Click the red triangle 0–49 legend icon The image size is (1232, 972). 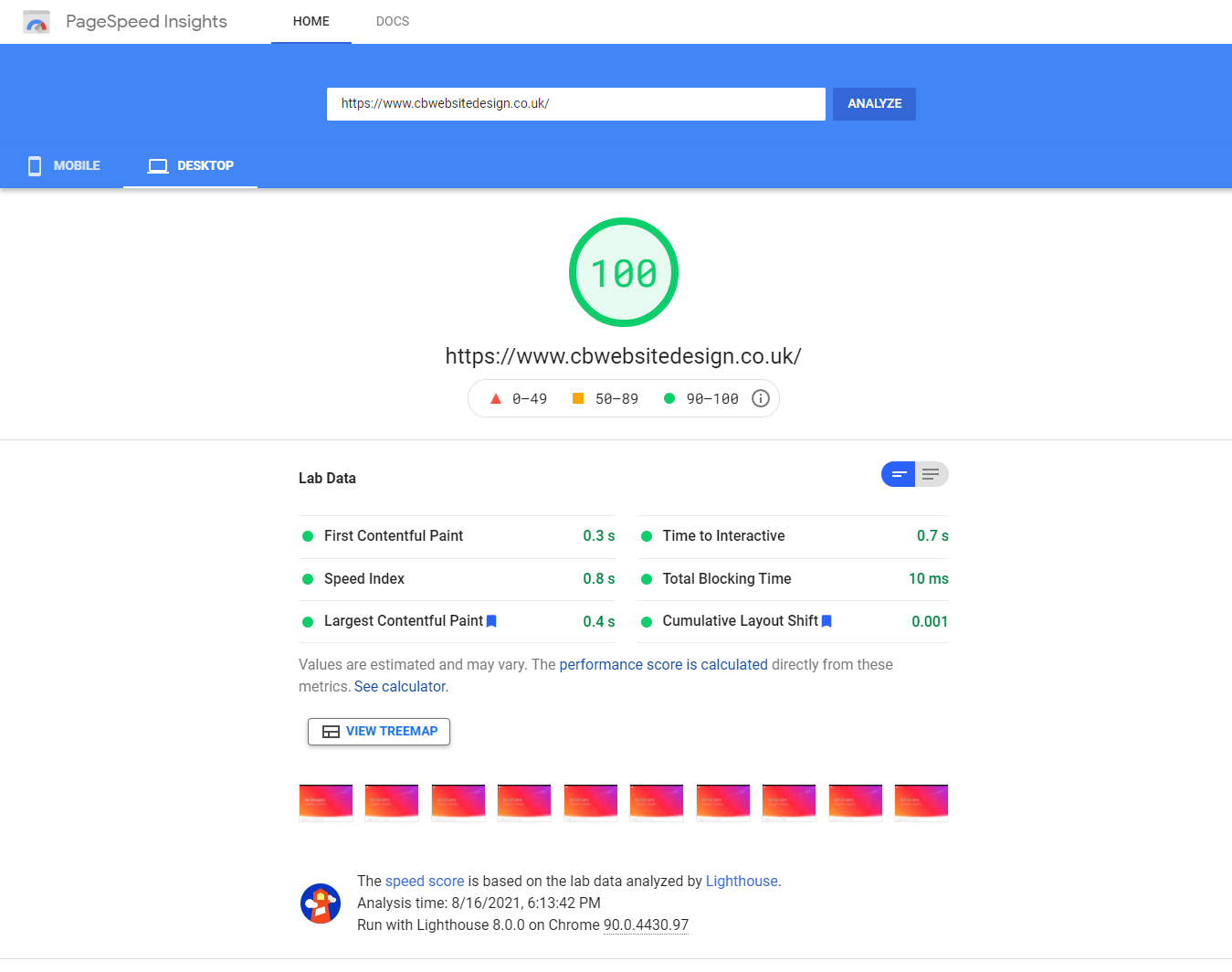tap(496, 398)
